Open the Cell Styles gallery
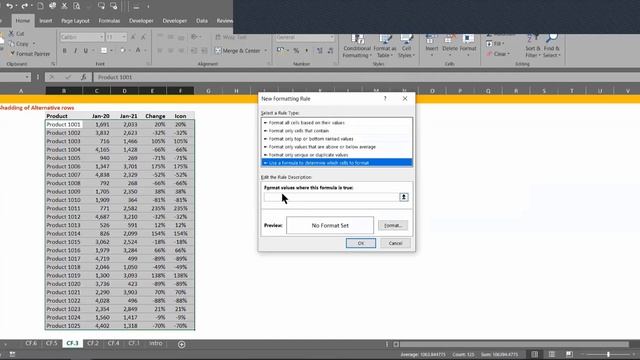This screenshot has height=360, width=640. (406, 46)
